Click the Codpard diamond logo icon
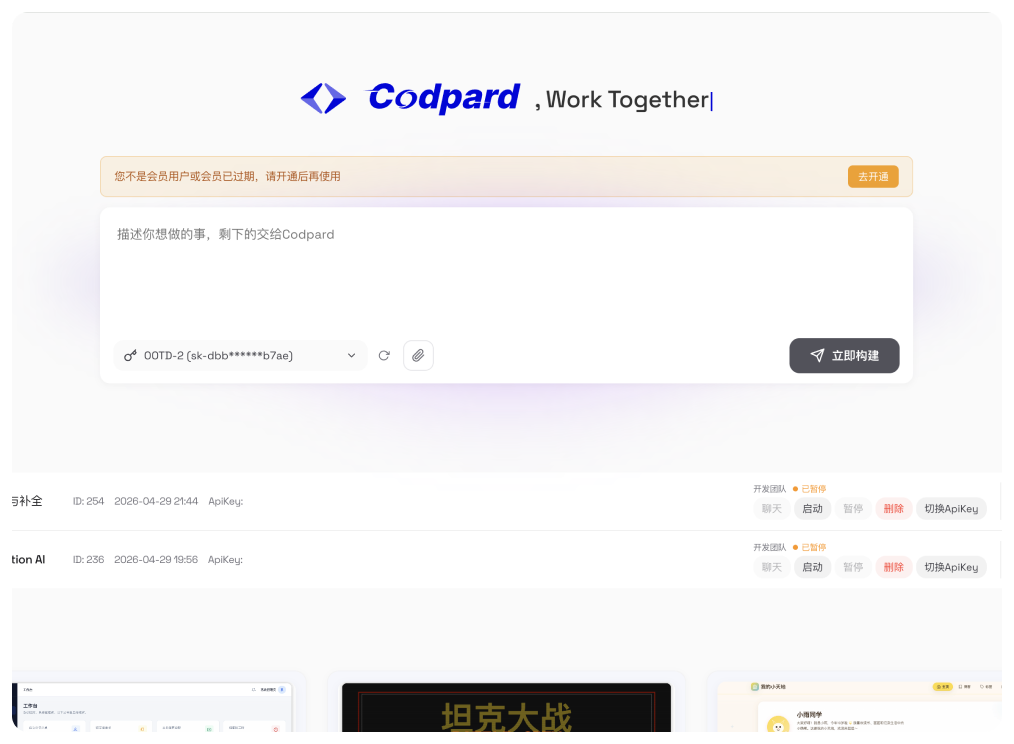 [323, 98]
